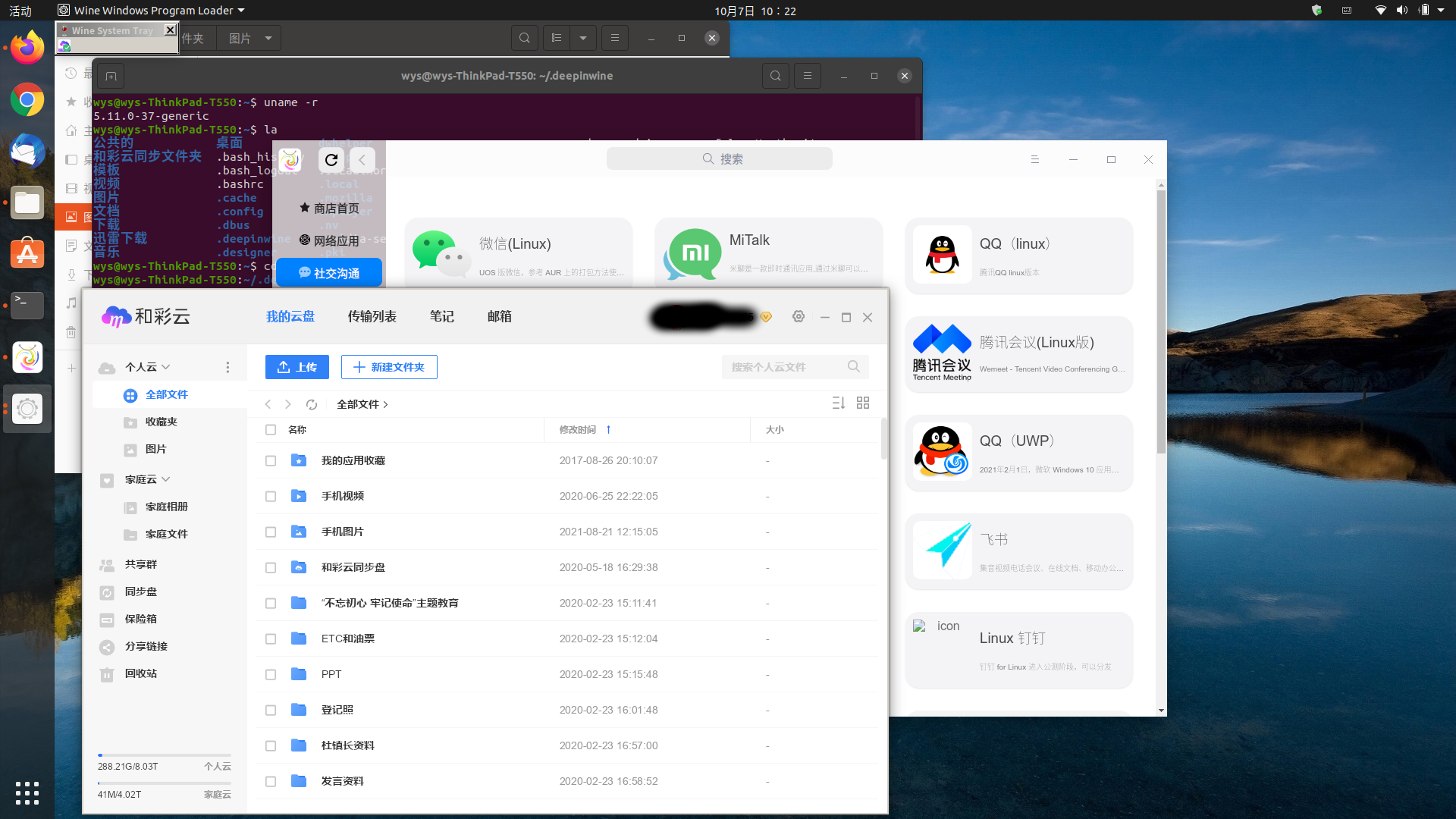Open view options dropdown arrow in file manager

583,38
